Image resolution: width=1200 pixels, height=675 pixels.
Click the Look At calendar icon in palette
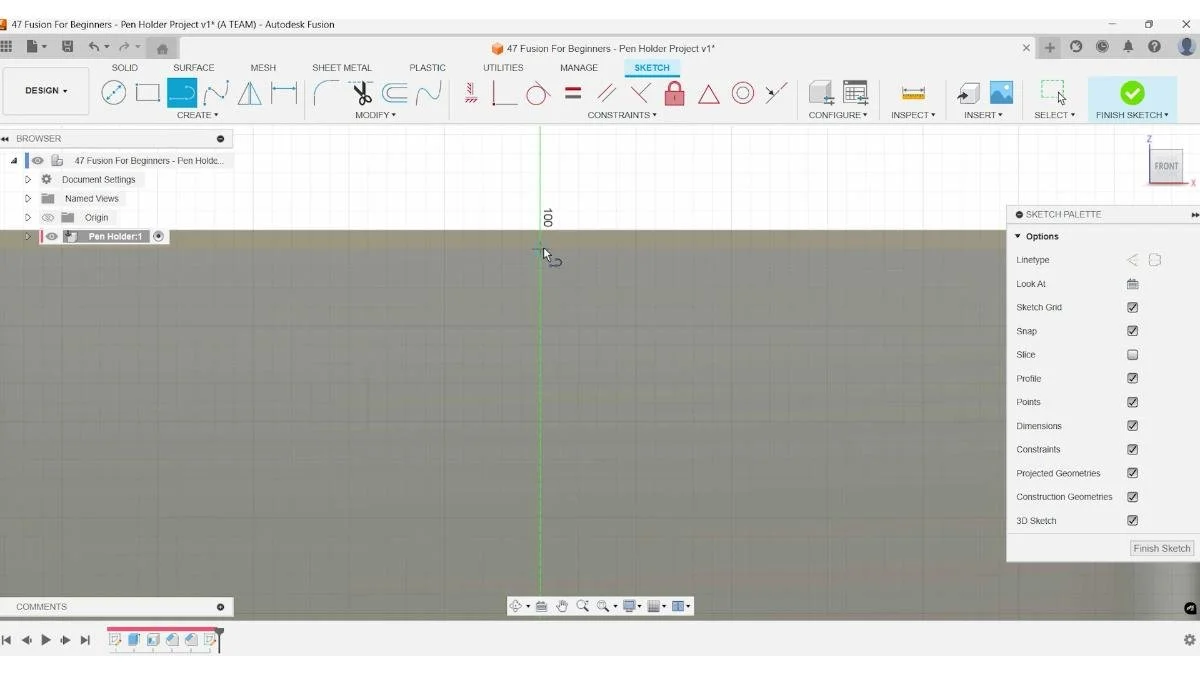click(x=1133, y=284)
